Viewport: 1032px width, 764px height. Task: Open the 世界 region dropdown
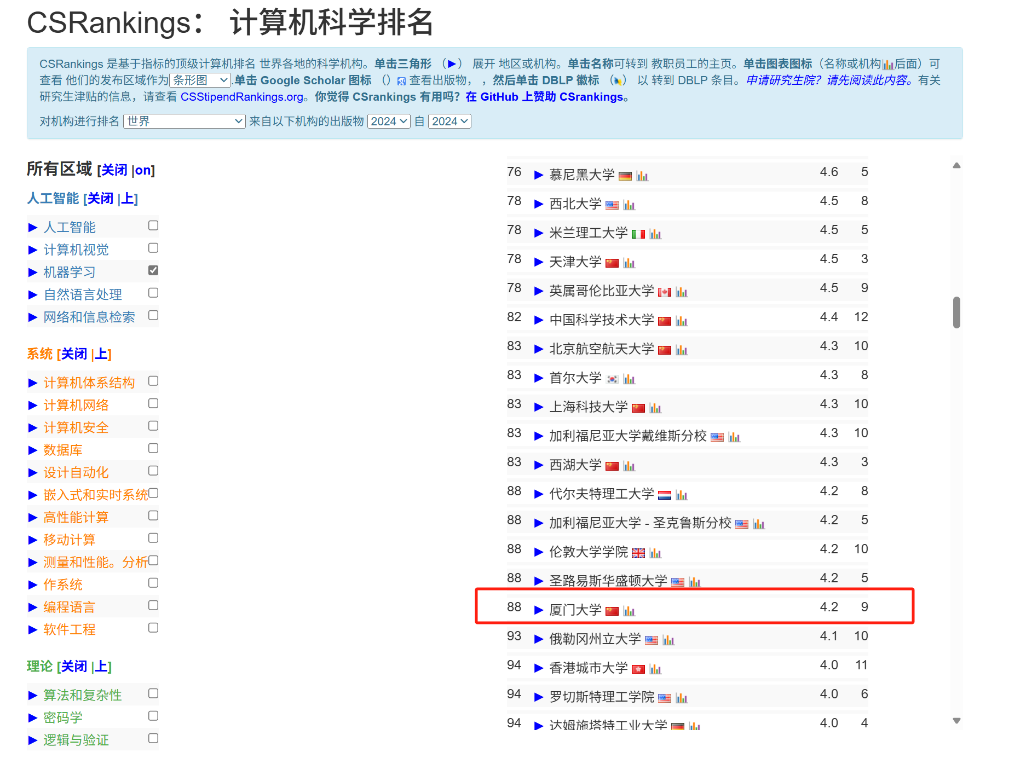[x=184, y=121]
